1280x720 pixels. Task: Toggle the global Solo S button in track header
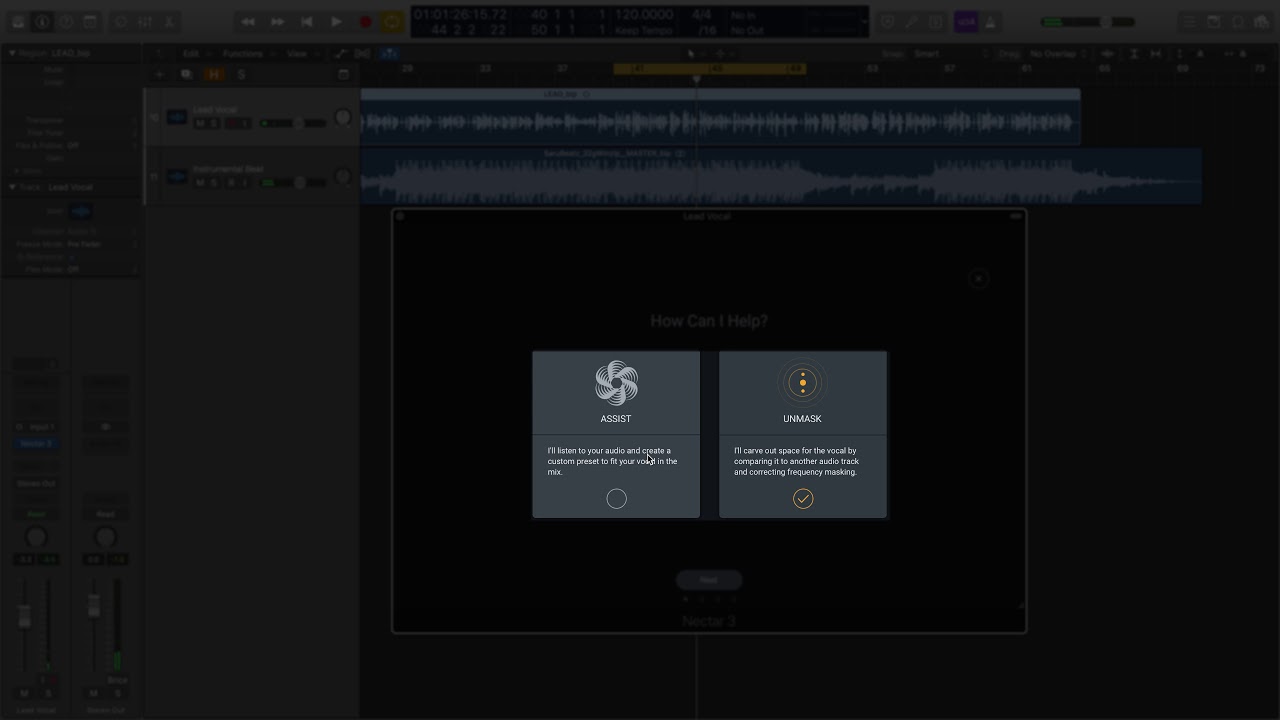point(241,74)
